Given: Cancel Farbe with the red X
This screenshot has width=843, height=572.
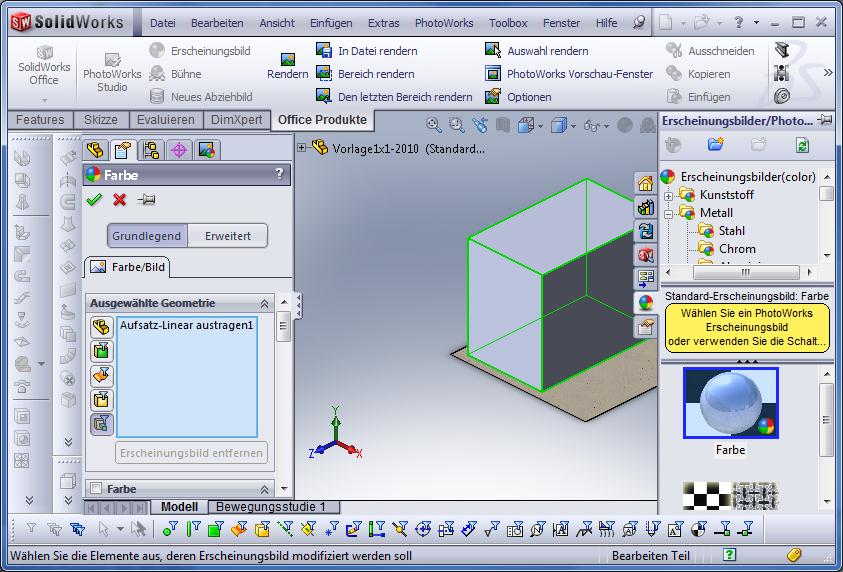Looking at the screenshot, I should click(x=119, y=200).
